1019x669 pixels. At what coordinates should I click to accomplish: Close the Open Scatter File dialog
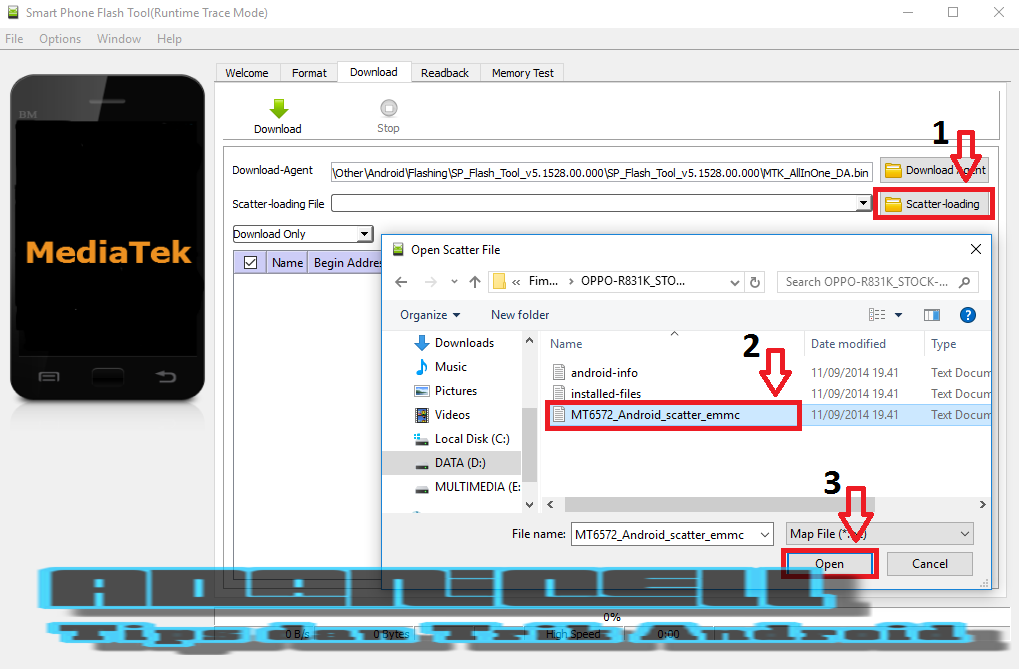975,249
